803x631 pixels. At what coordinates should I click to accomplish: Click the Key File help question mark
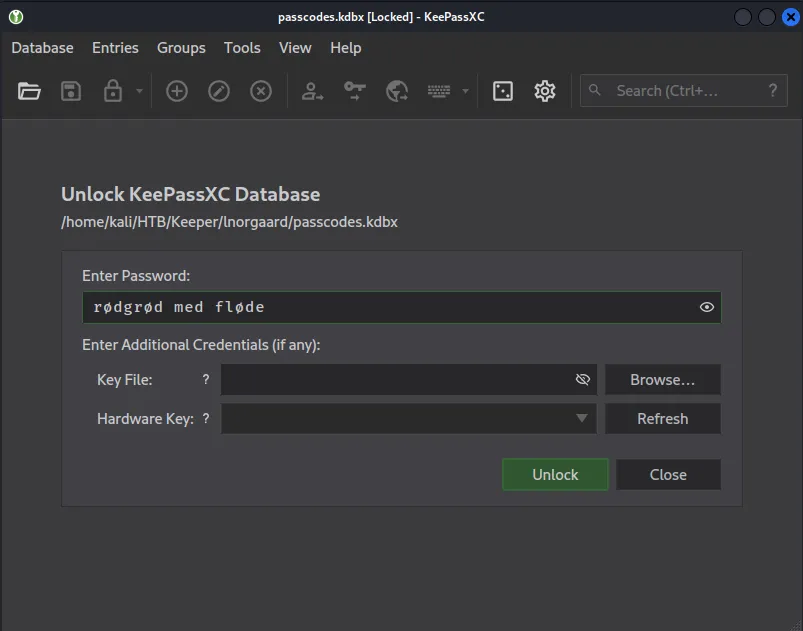pyautogui.click(x=206, y=380)
